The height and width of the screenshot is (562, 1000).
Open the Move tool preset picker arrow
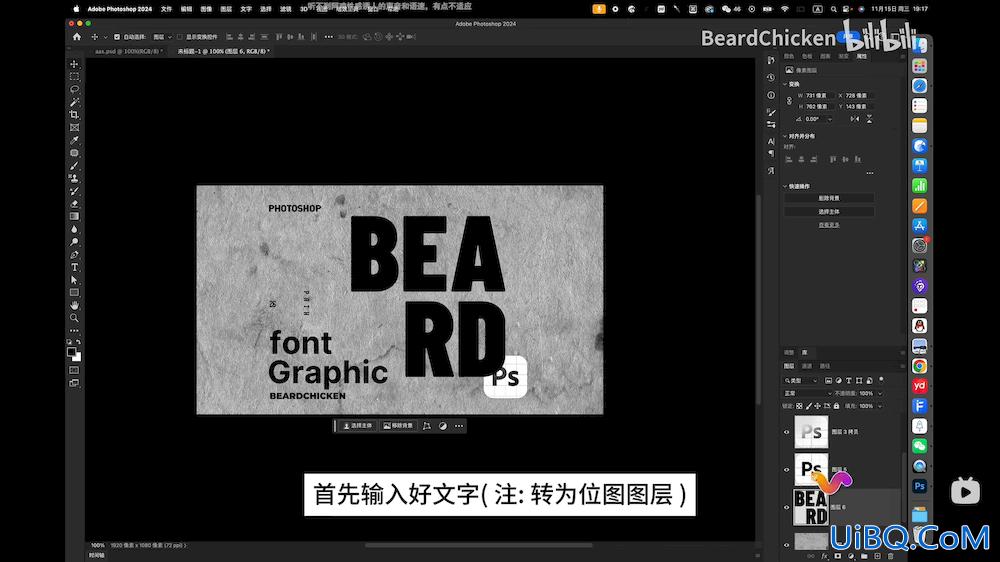tap(105, 37)
